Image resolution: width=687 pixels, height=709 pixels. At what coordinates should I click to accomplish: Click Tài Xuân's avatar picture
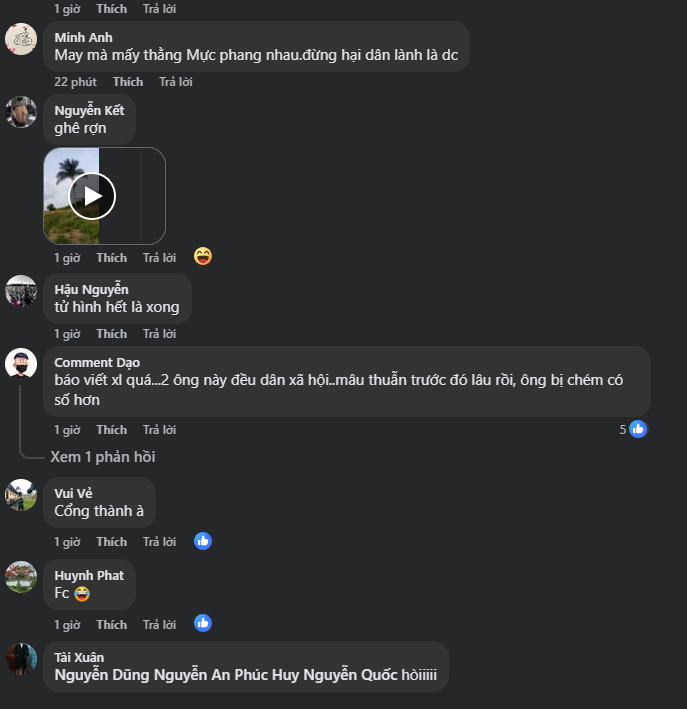click(x=21, y=659)
